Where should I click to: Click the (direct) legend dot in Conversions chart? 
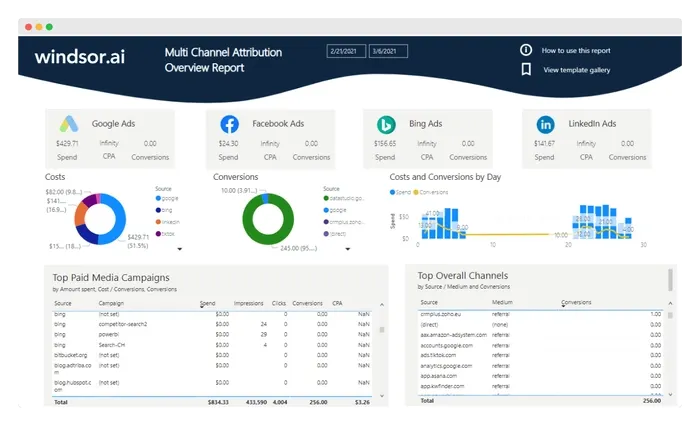pyautogui.click(x=326, y=234)
